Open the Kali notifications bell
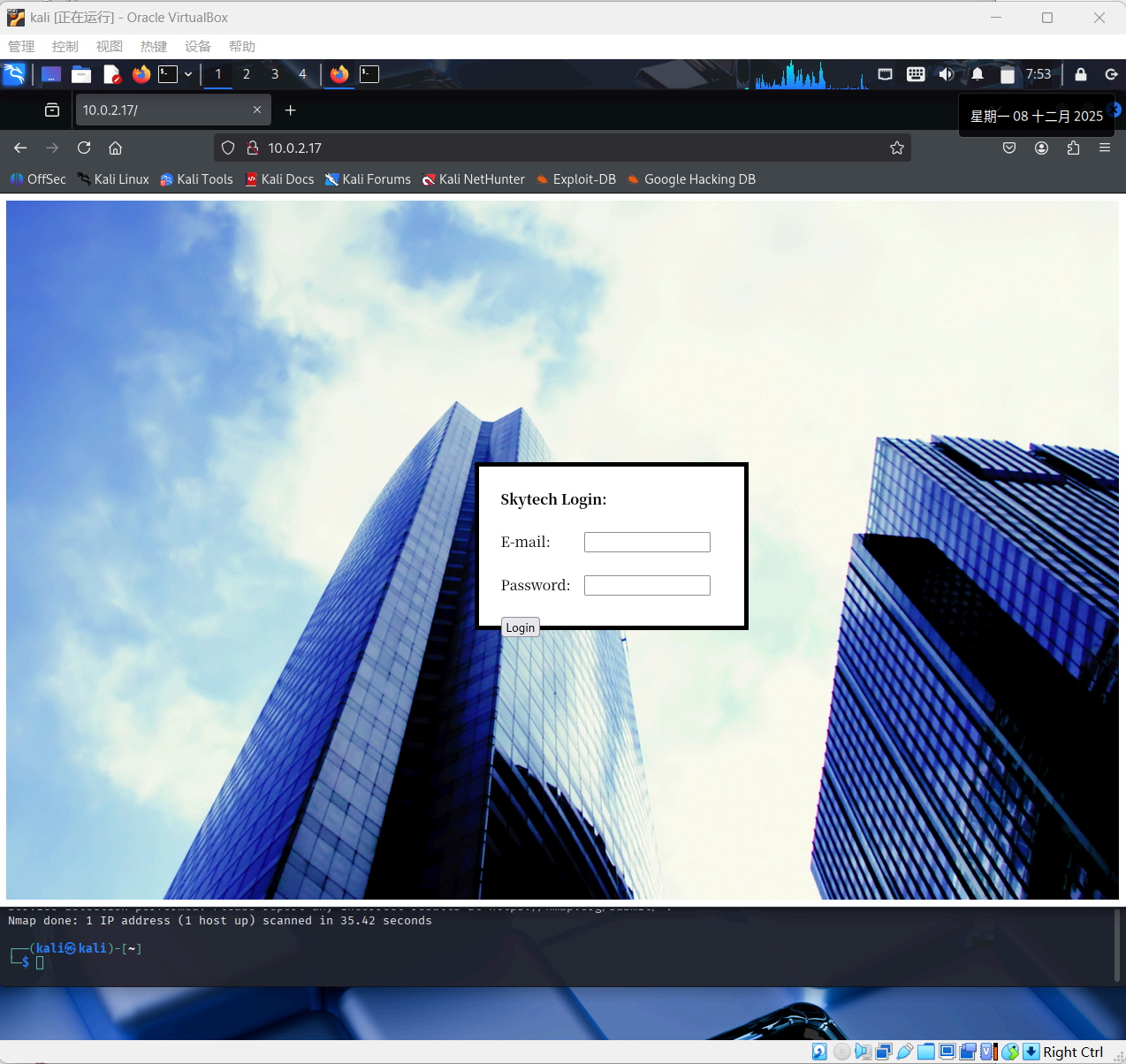The image size is (1126, 1064). [x=978, y=74]
